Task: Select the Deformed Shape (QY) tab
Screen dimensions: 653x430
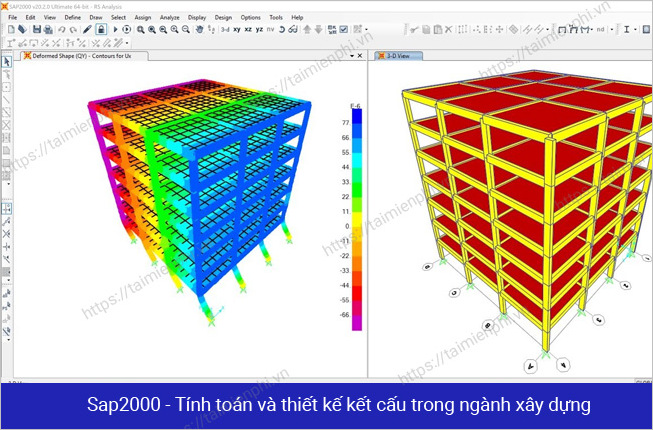Action: pos(85,56)
